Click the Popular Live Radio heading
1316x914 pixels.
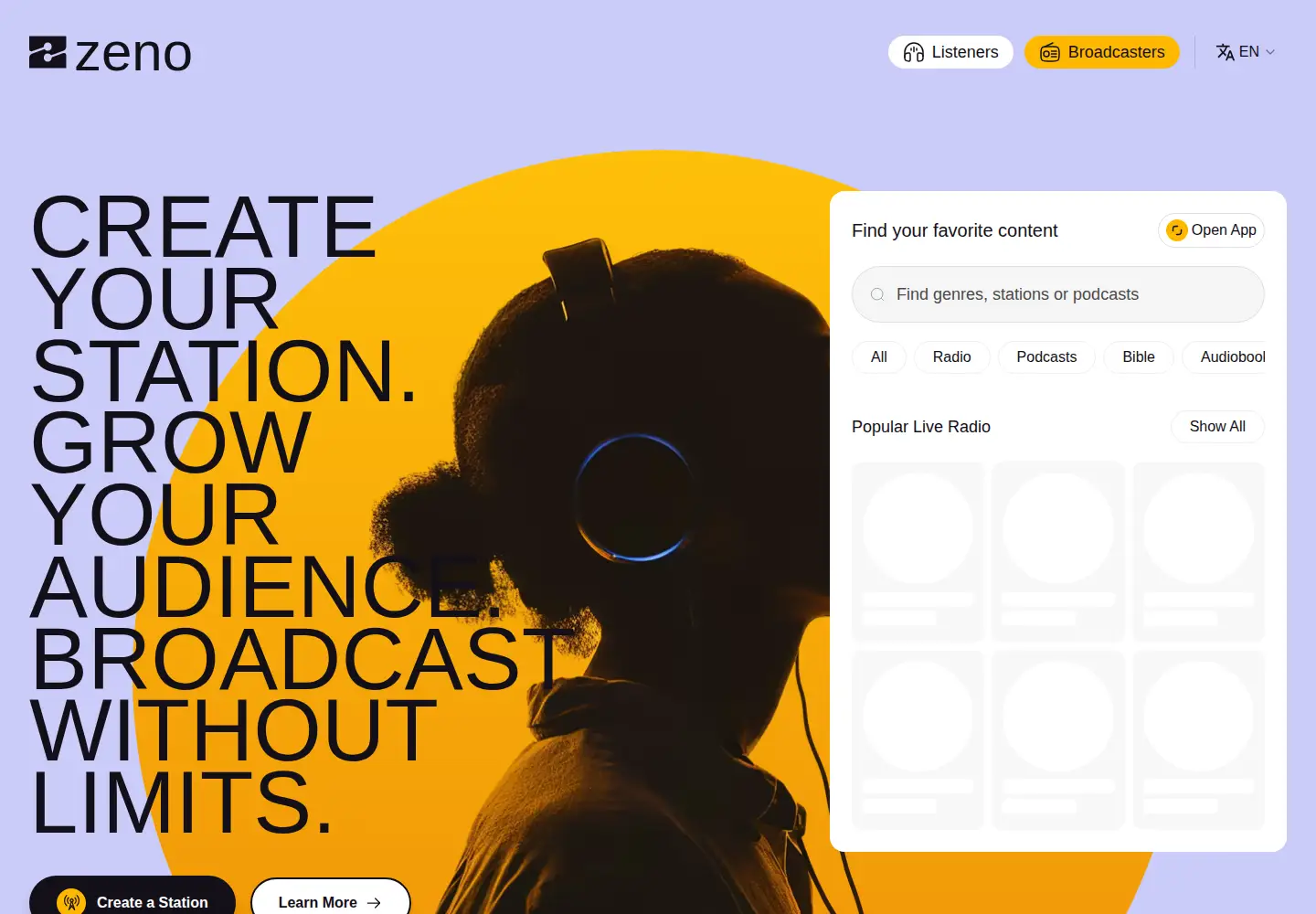point(921,427)
